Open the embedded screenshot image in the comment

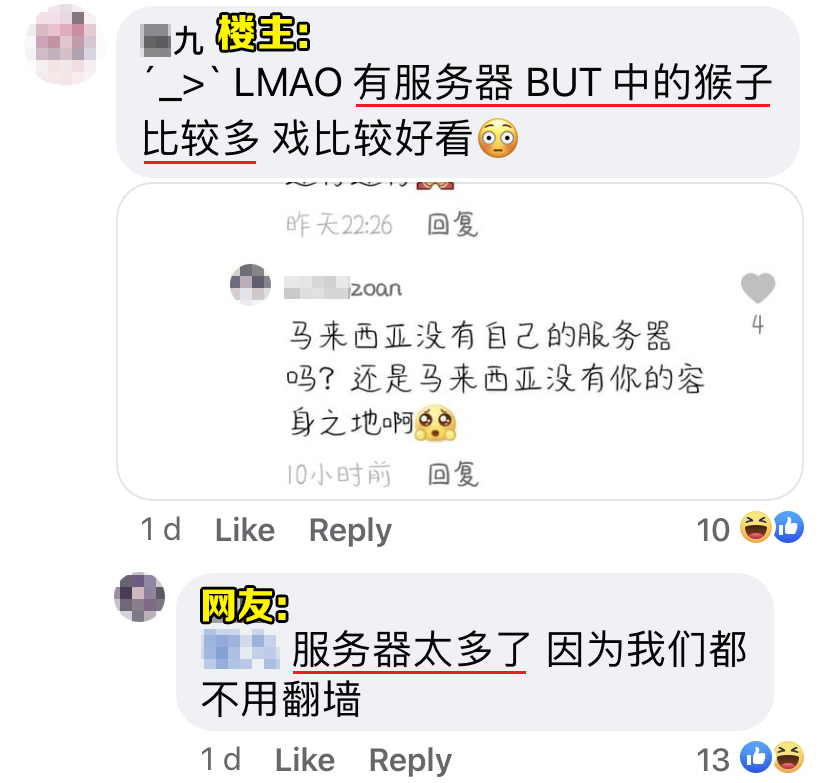click(459, 341)
